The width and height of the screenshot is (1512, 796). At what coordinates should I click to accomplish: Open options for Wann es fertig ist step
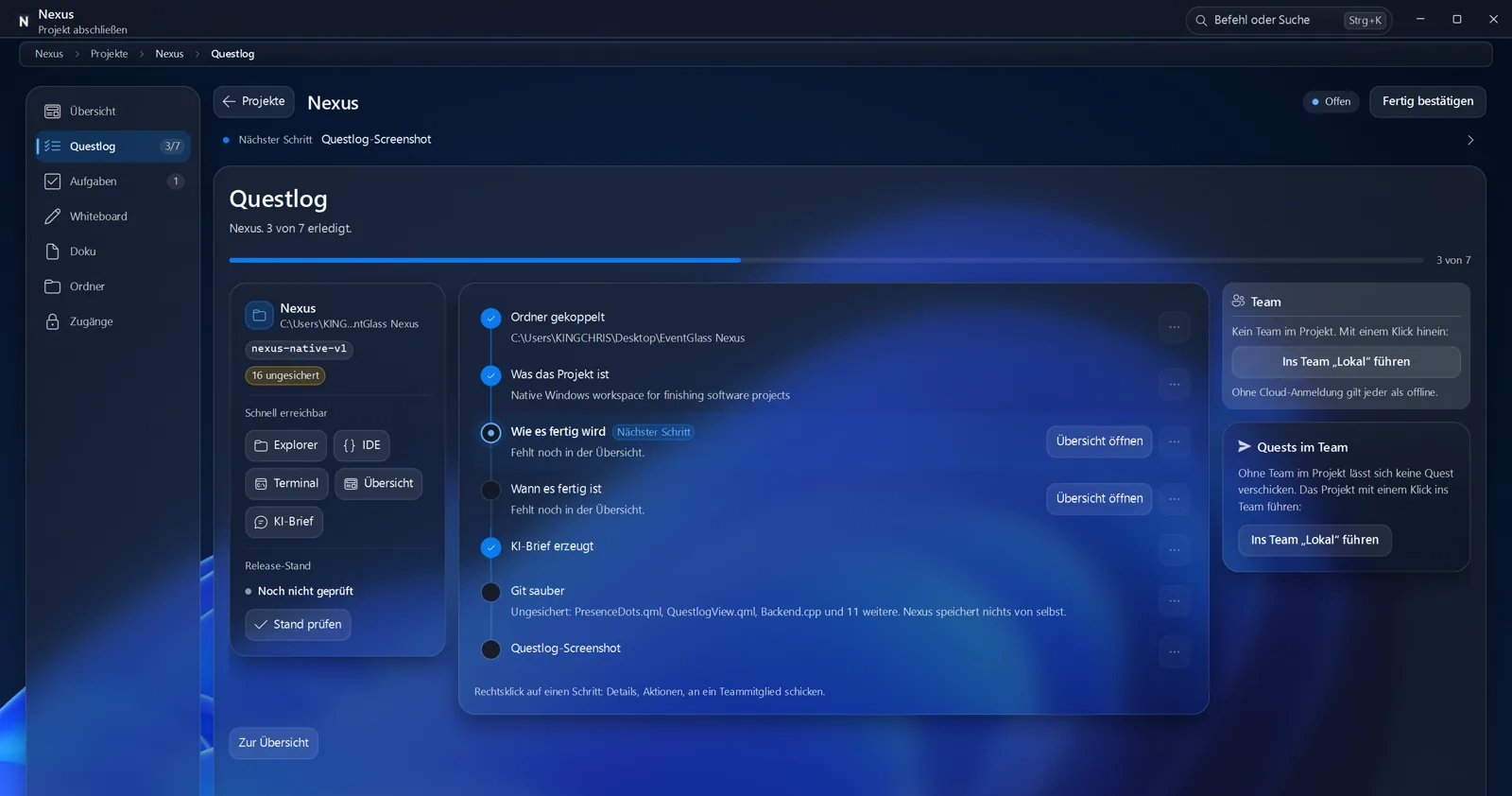(1175, 499)
